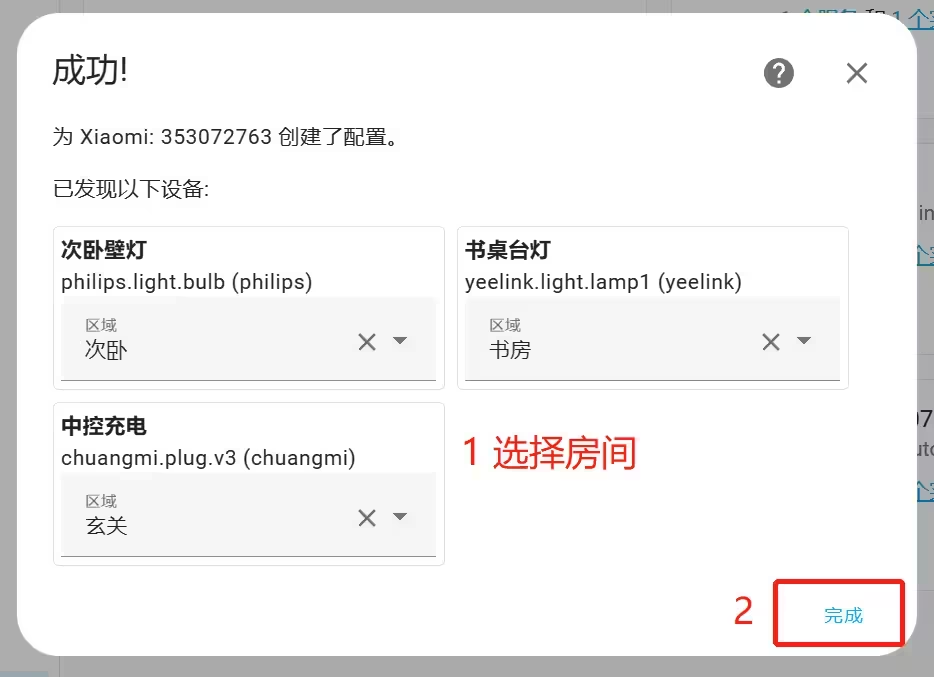Image resolution: width=934 pixels, height=677 pixels.
Task: Close the 成功! dialog with X
Action: coord(857,73)
